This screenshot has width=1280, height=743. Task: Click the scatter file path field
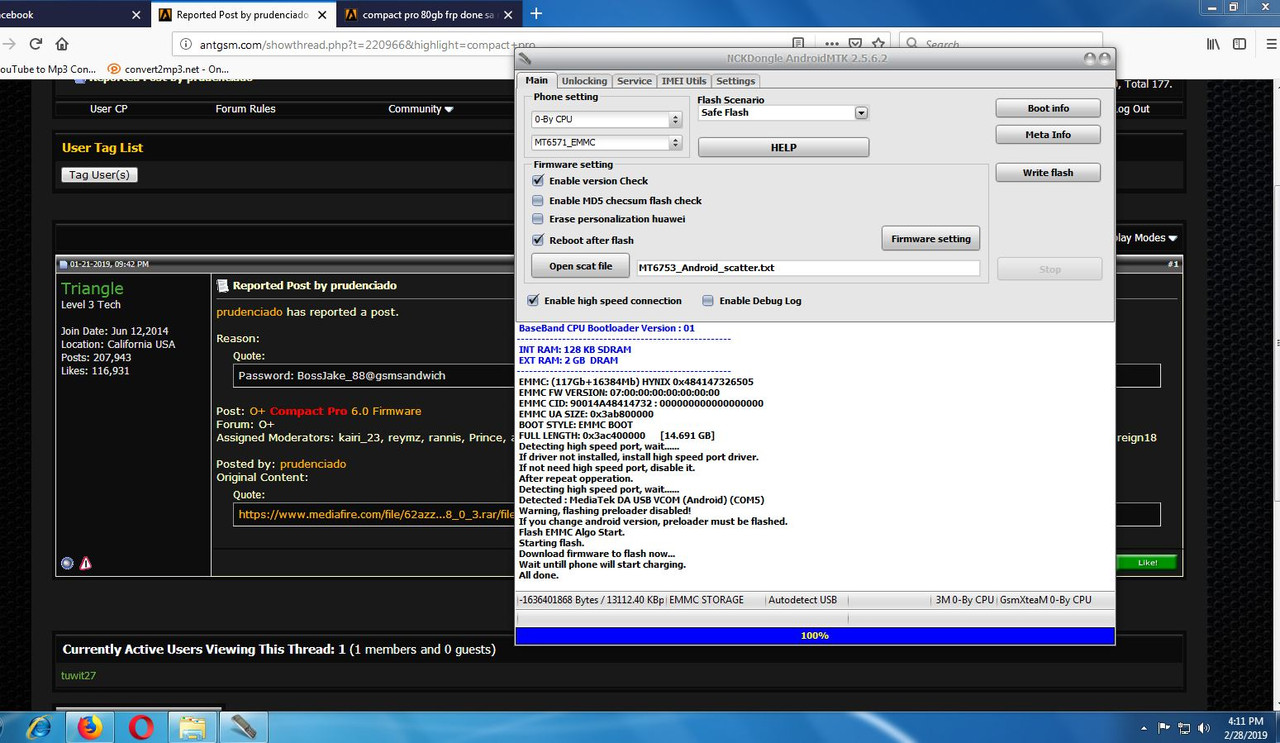pos(808,268)
